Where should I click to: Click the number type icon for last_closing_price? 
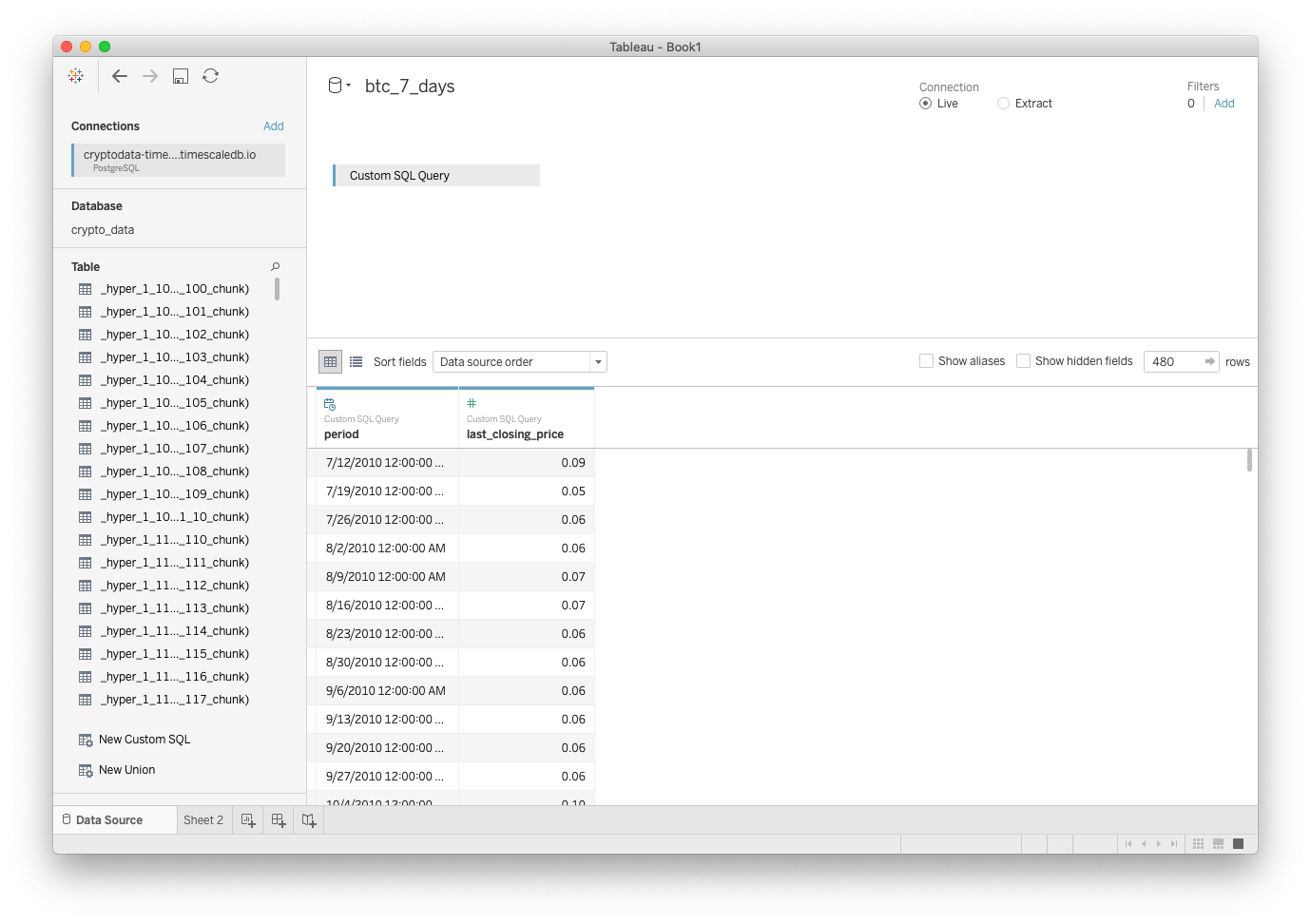pyautogui.click(x=472, y=403)
